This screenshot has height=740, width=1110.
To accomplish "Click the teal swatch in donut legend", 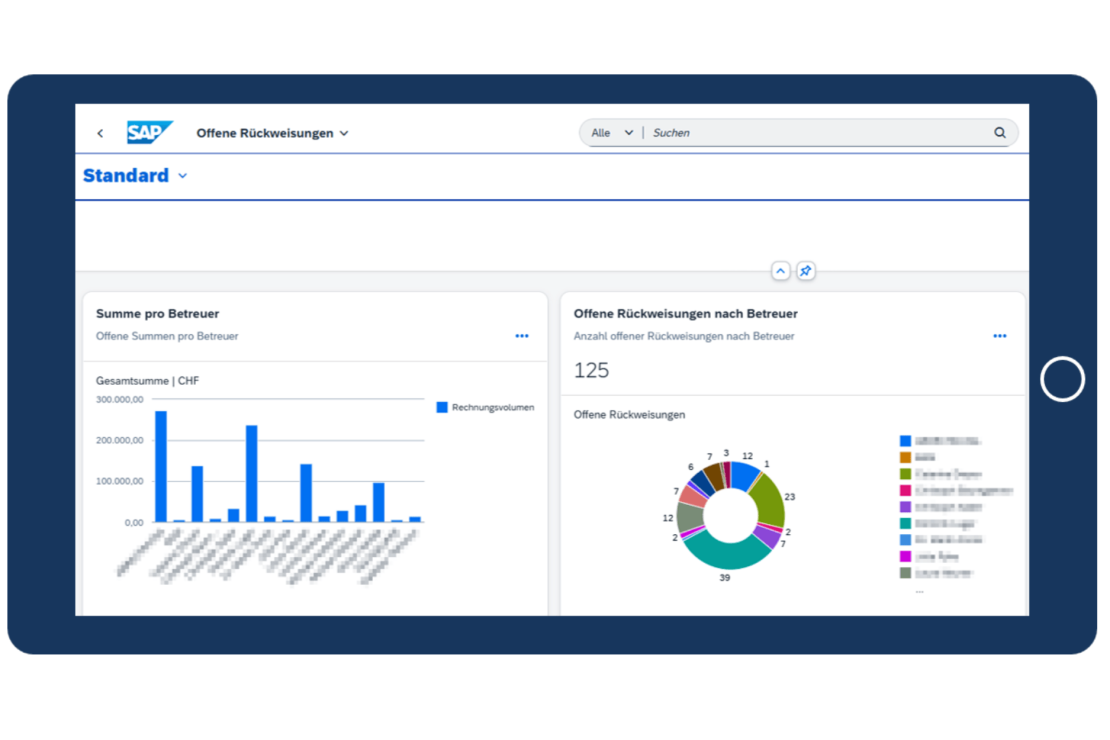I will pos(905,523).
